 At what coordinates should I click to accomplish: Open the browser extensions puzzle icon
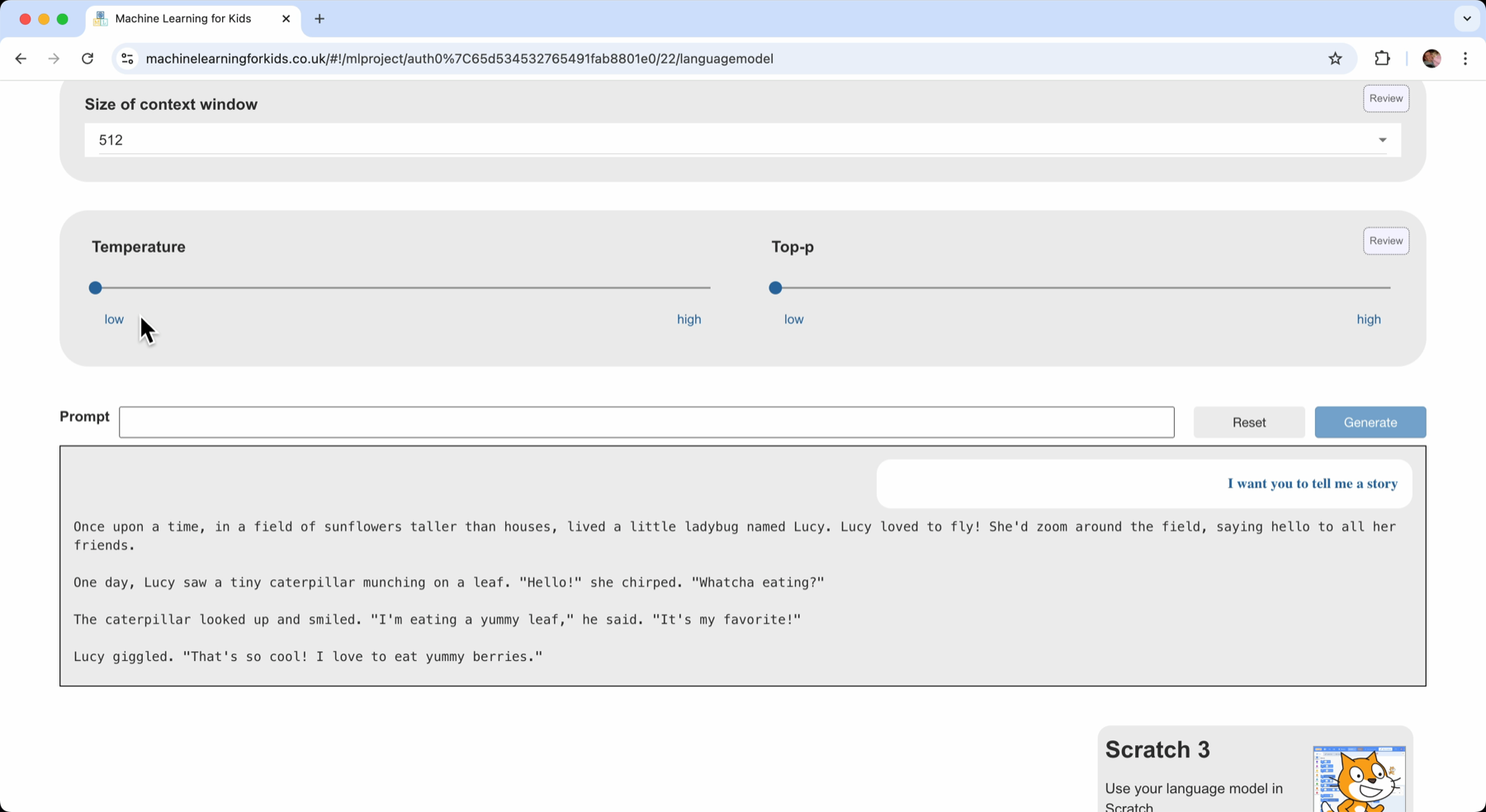click(x=1382, y=59)
